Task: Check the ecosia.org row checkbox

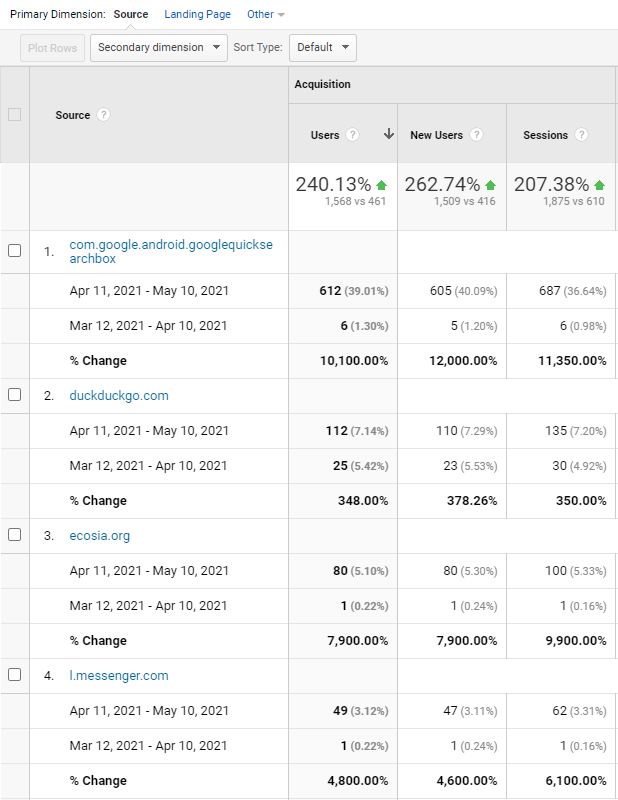Action: [x=14, y=535]
